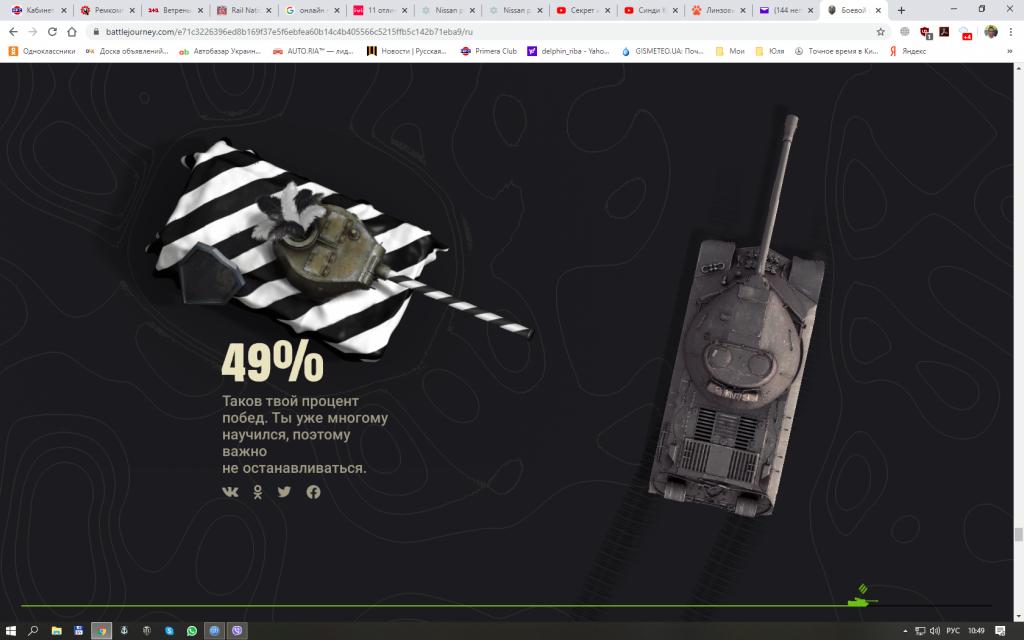Viewport: 1024px width, 640px height.
Task: Expand the hidden bookmarks chevron
Action: point(1010,51)
